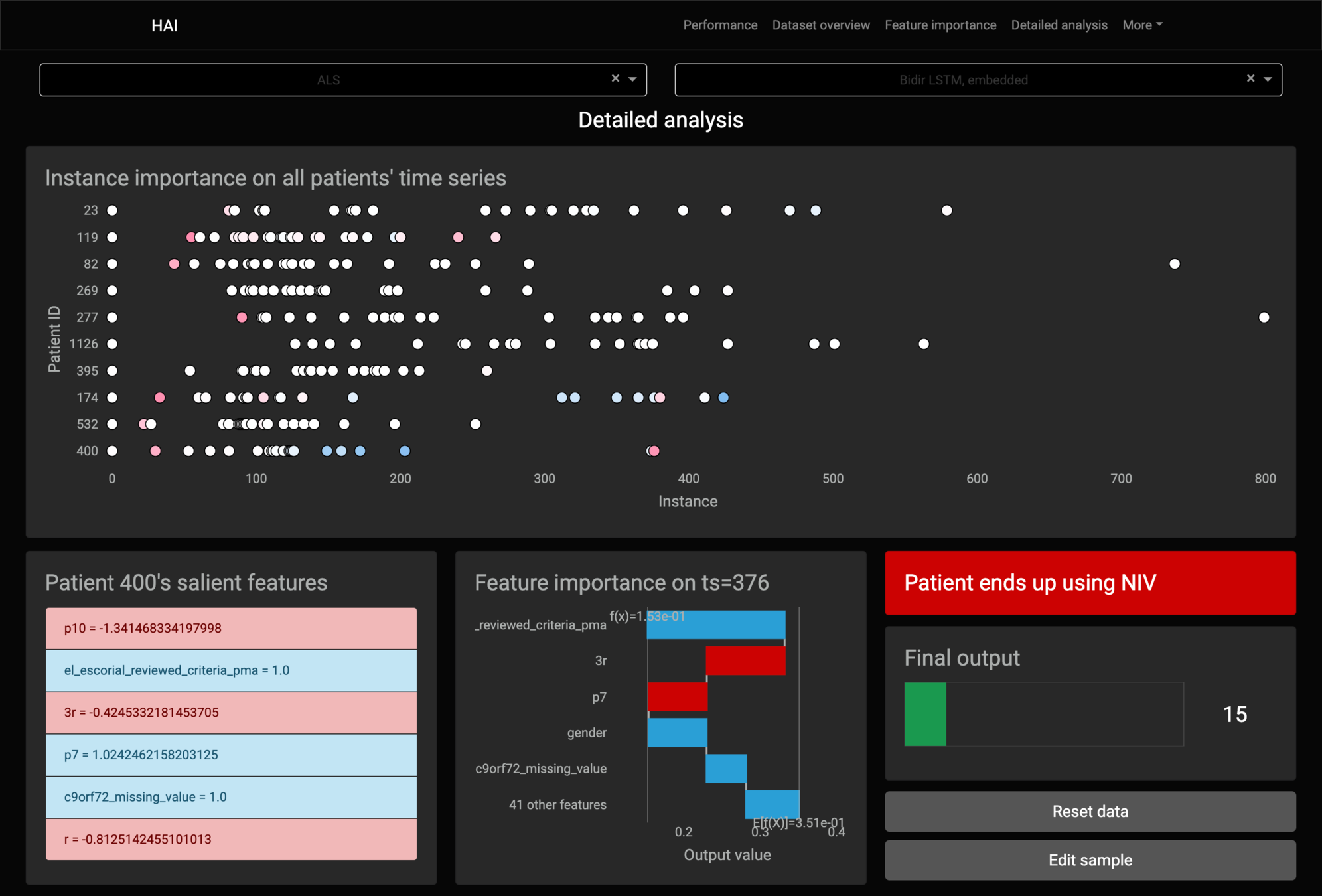This screenshot has width=1322, height=896.
Task: Expand the model selection dropdown arrow
Action: (1268, 79)
